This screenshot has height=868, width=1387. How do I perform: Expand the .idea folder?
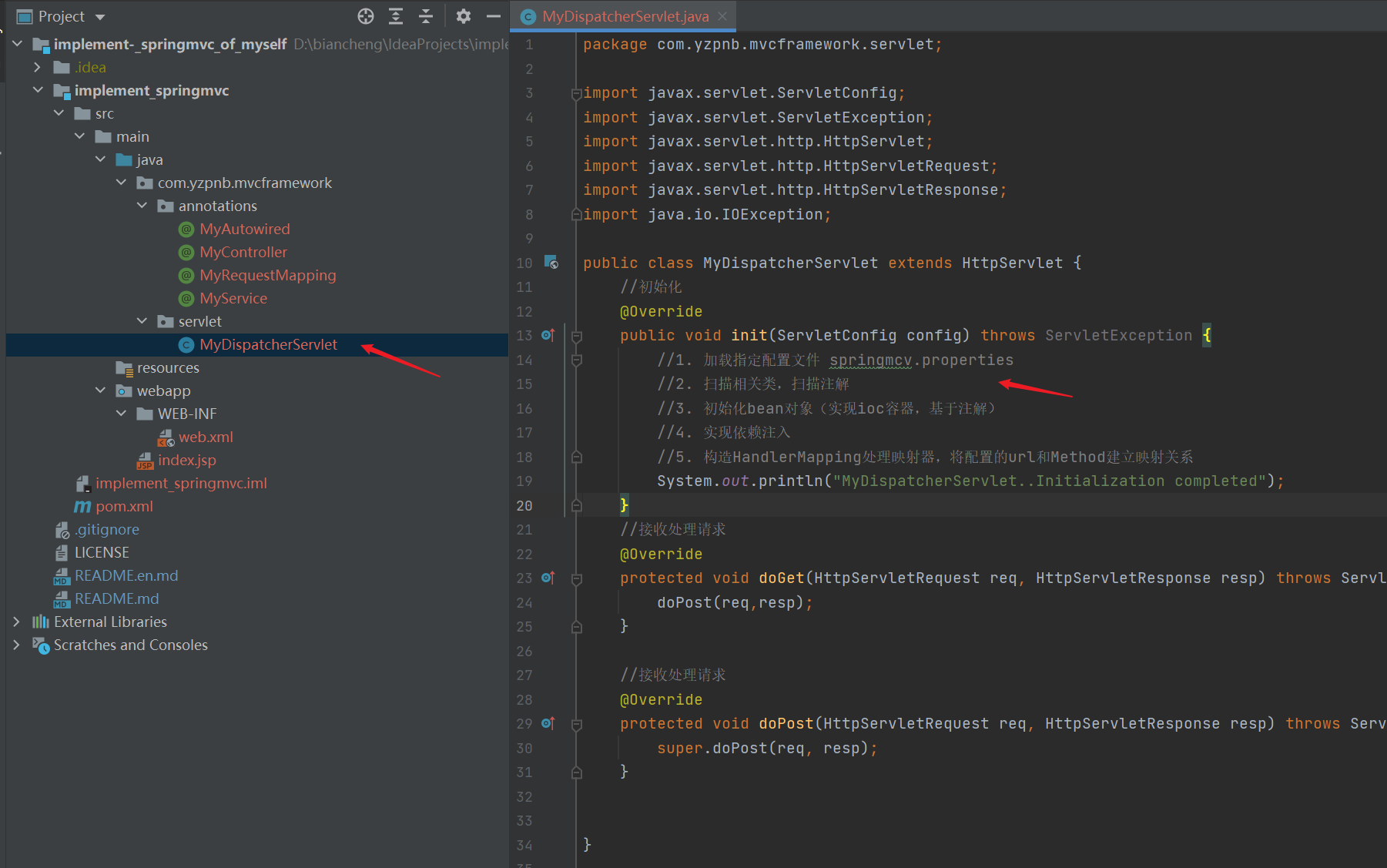pos(38,67)
